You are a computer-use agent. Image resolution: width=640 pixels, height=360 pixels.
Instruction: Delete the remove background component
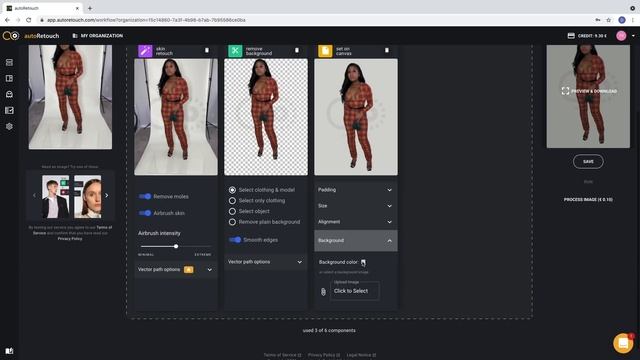[297, 50]
